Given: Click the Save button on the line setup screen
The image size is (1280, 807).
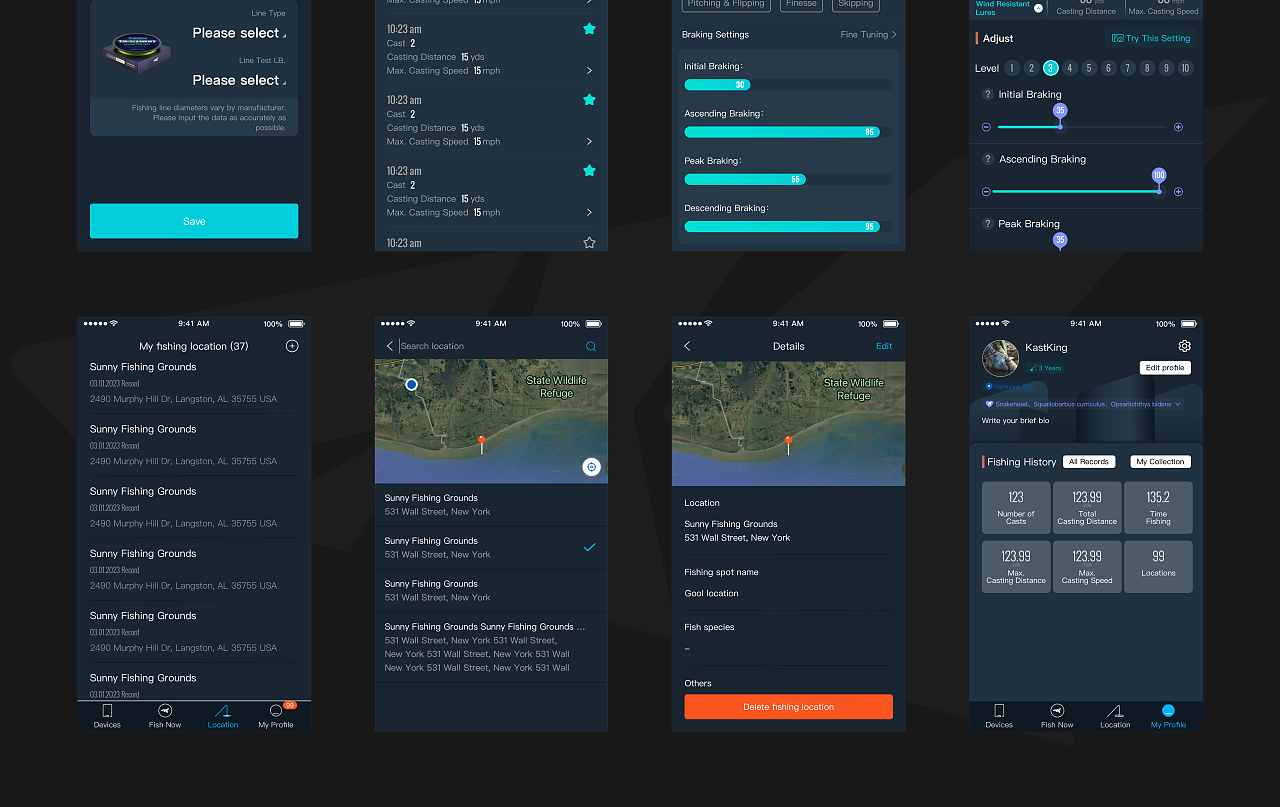Looking at the screenshot, I should tap(194, 221).
